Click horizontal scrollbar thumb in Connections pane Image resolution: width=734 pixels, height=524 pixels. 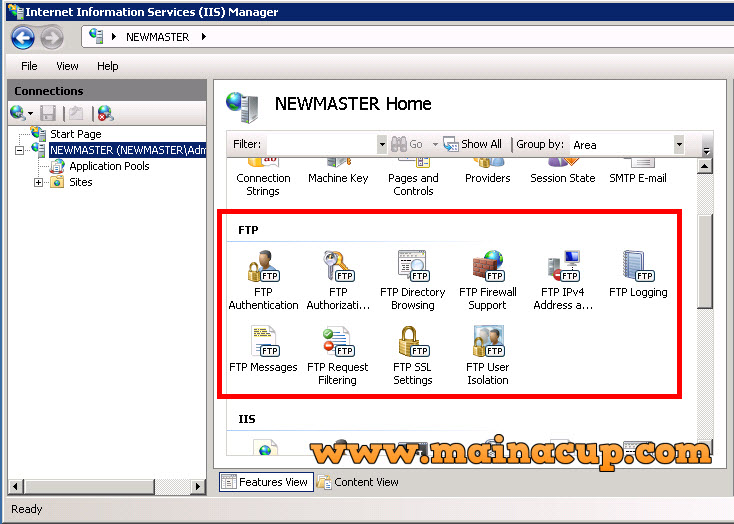coord(89,487)
